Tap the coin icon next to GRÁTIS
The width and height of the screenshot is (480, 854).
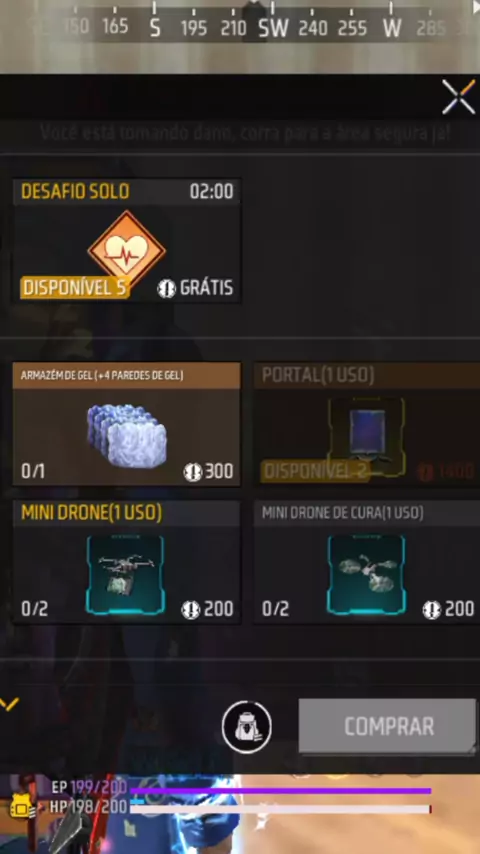pyautogui.click(x=166, y=288)
